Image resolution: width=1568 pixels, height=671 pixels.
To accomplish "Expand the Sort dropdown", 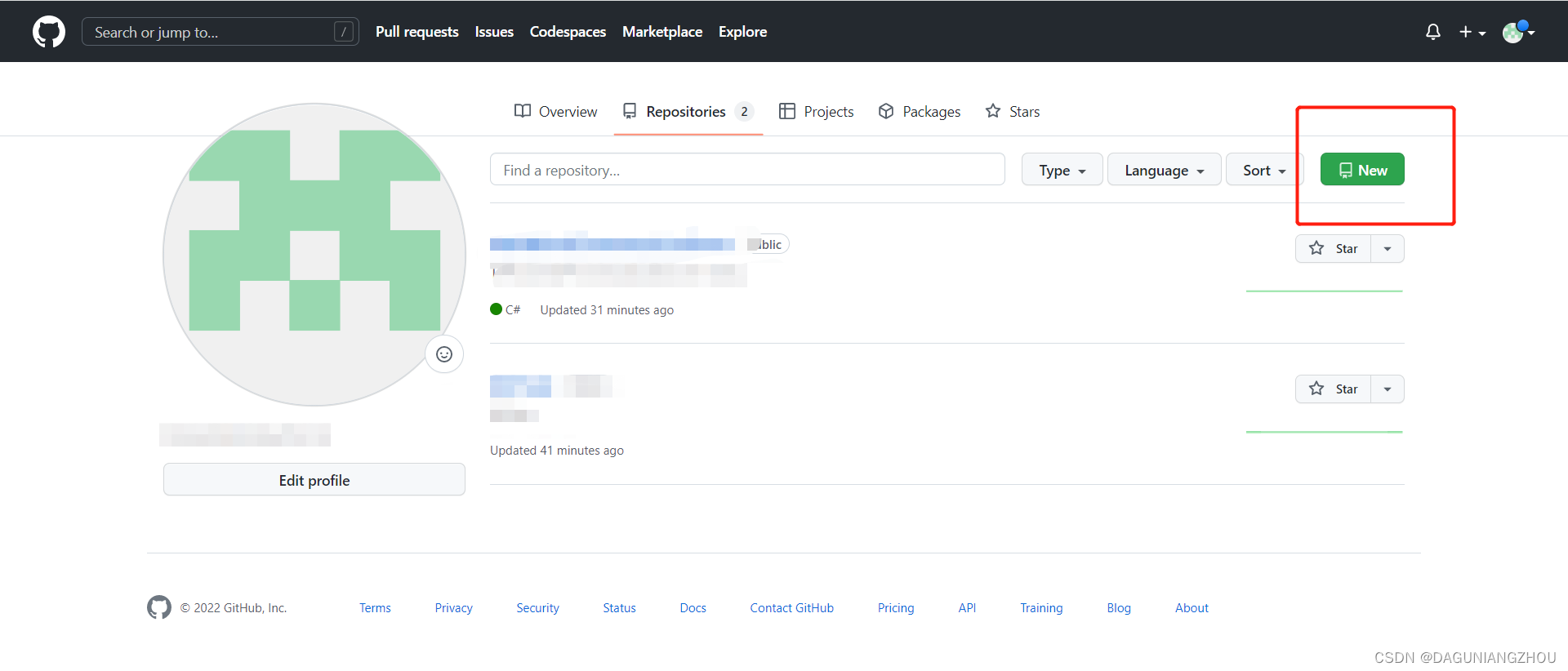I will (1264, 170).
